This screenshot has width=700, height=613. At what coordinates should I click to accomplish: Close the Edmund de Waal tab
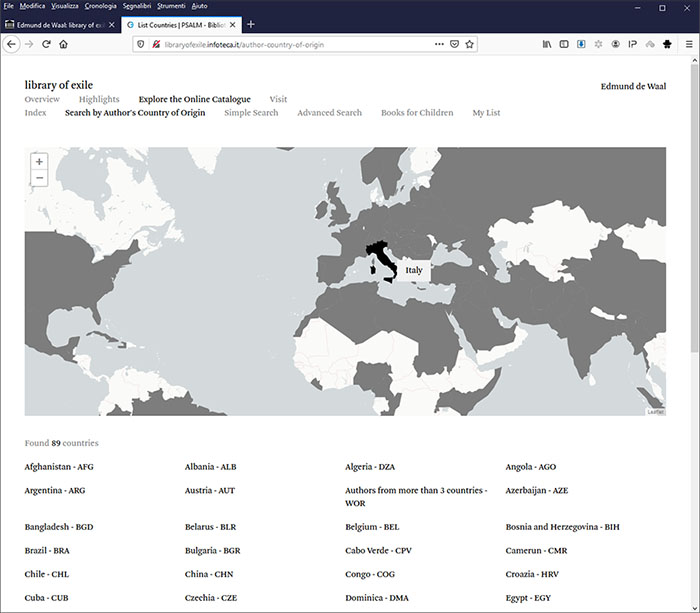tap(112, 25)
